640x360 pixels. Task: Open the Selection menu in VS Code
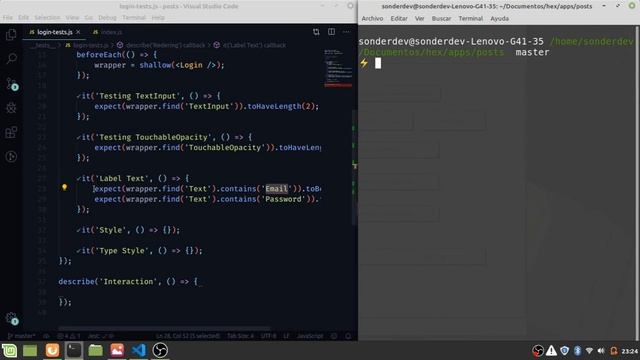pos(47,18)
